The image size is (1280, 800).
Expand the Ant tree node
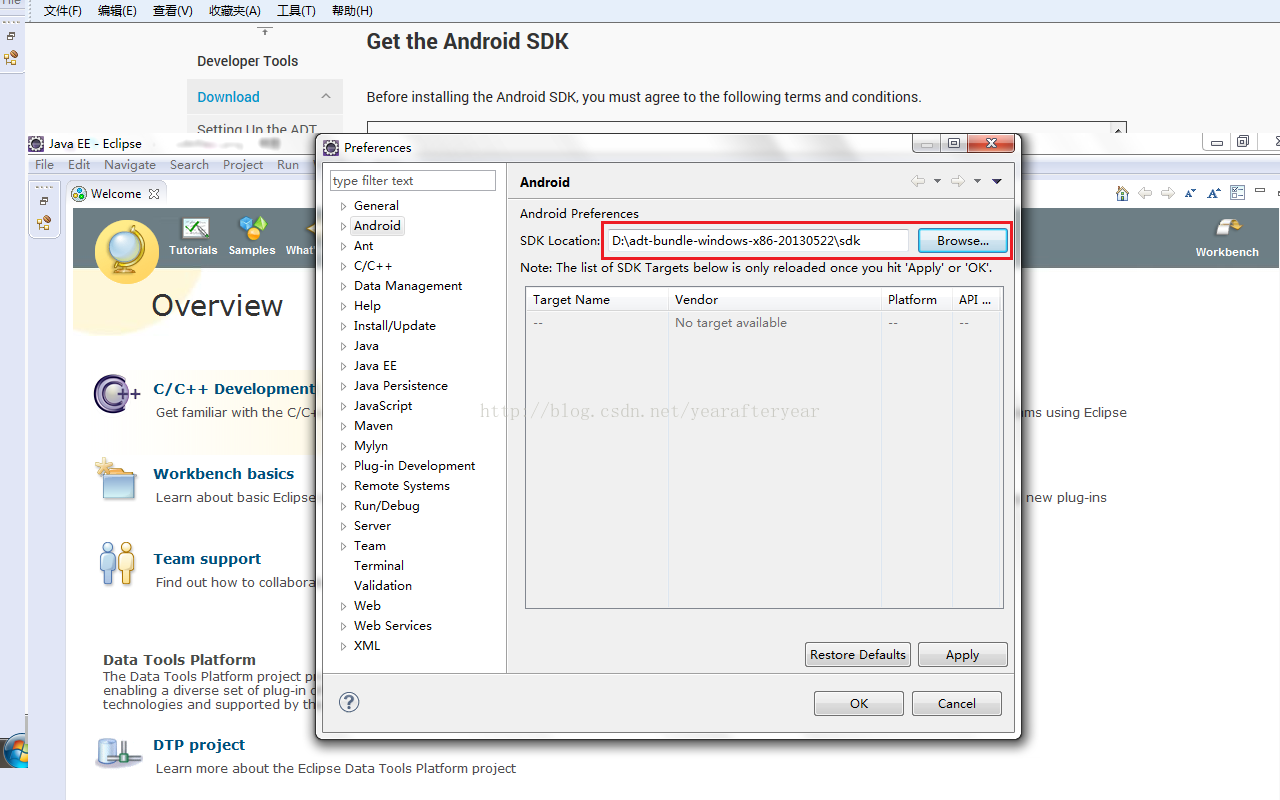pos(343,246)
